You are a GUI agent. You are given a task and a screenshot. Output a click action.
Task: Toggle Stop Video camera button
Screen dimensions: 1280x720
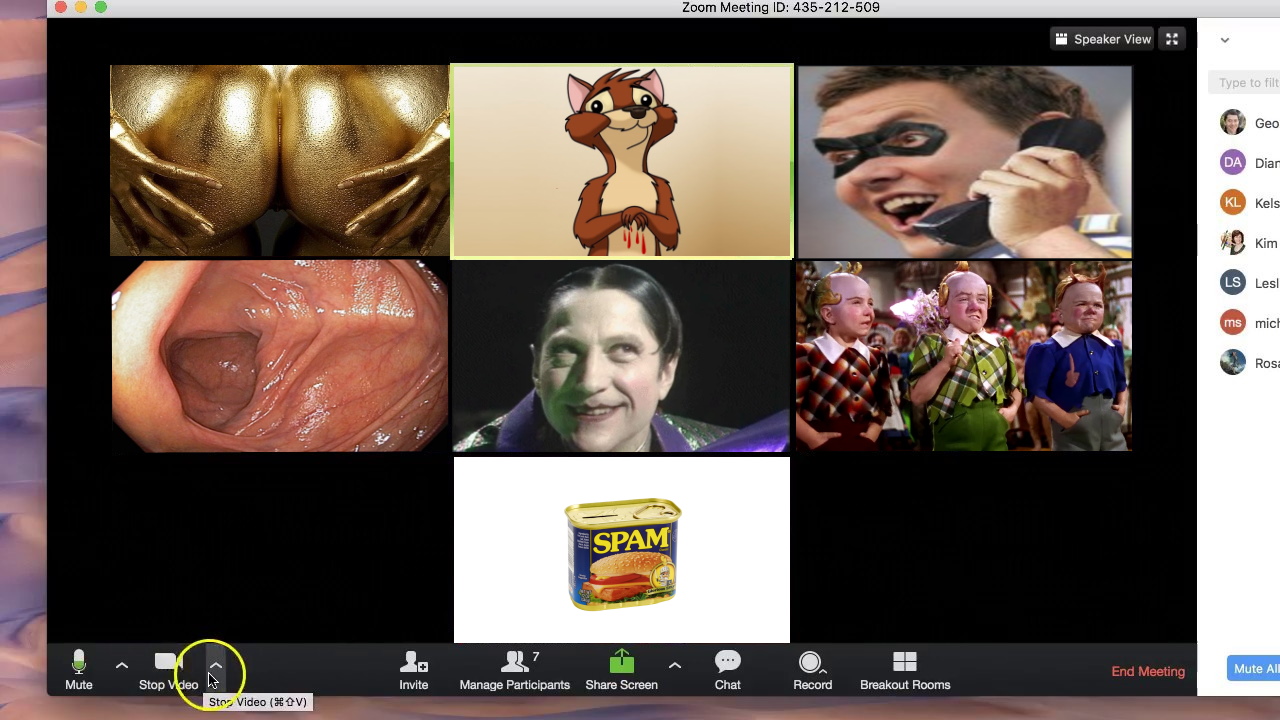(x=167, y=670)
